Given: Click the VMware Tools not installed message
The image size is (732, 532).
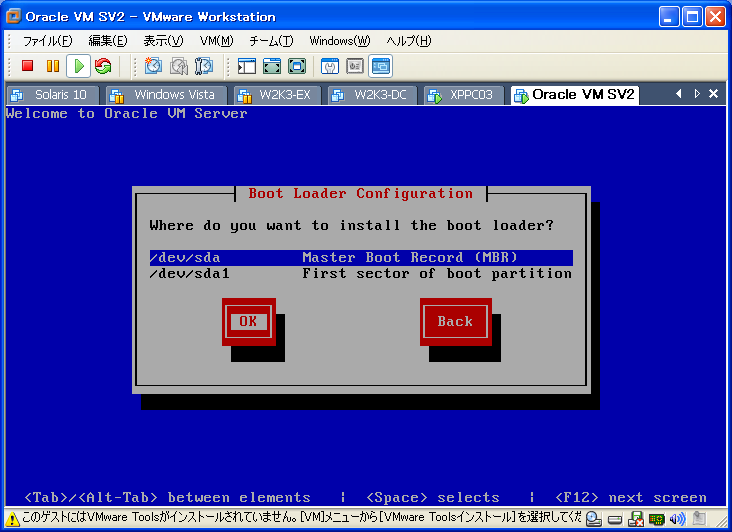Looking at the screenshot, I should pos(302,518).
